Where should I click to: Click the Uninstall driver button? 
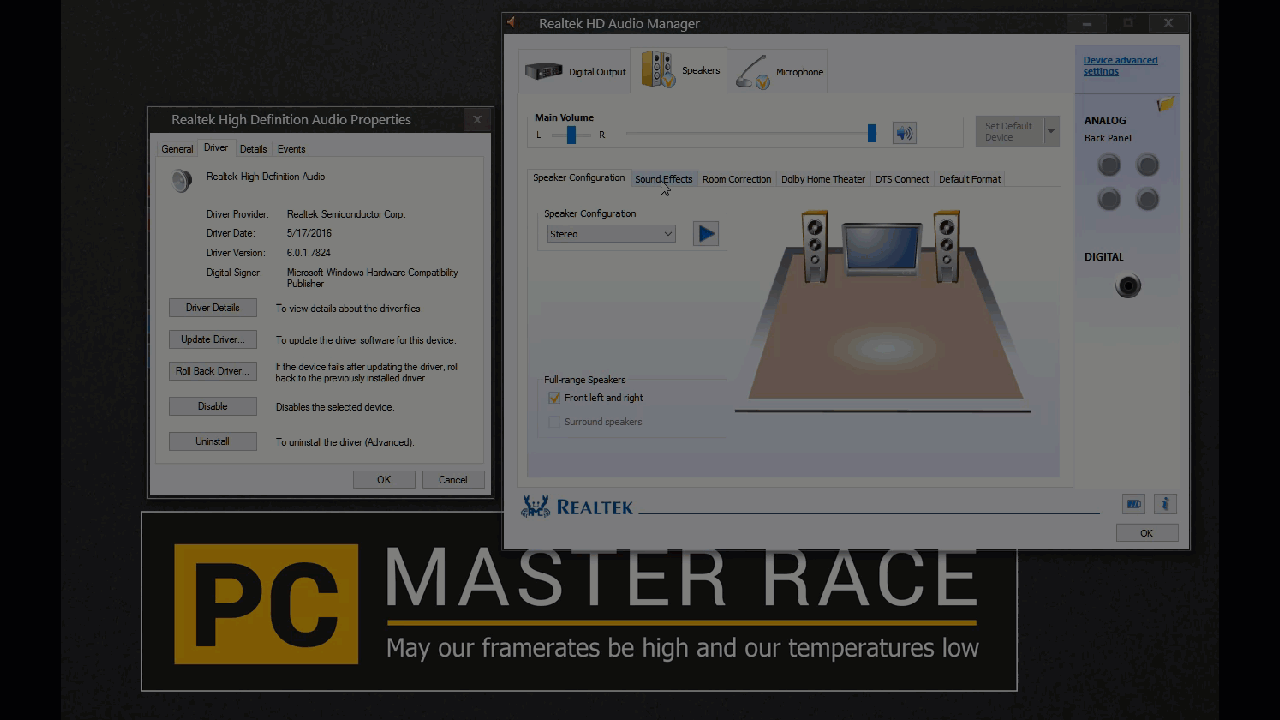click(x=213, y=442)
